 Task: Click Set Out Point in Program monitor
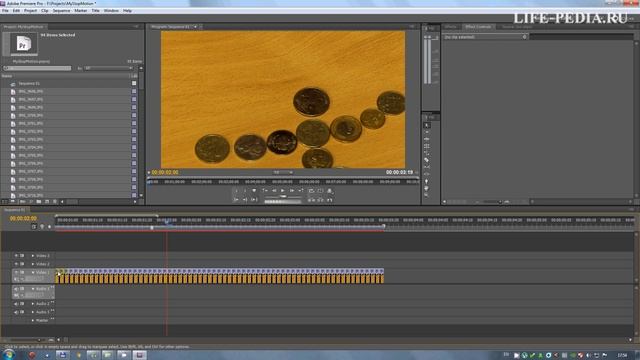[x=245, y=191]
